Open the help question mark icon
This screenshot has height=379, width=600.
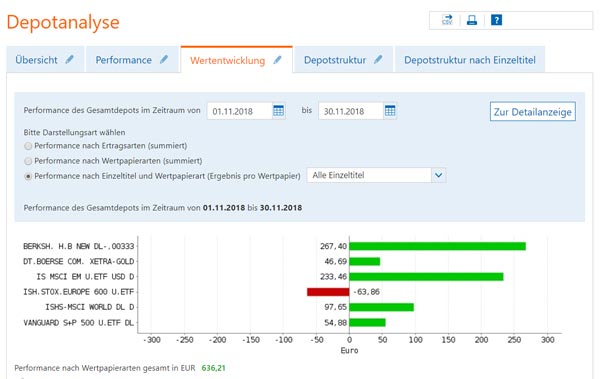point(496,20)
